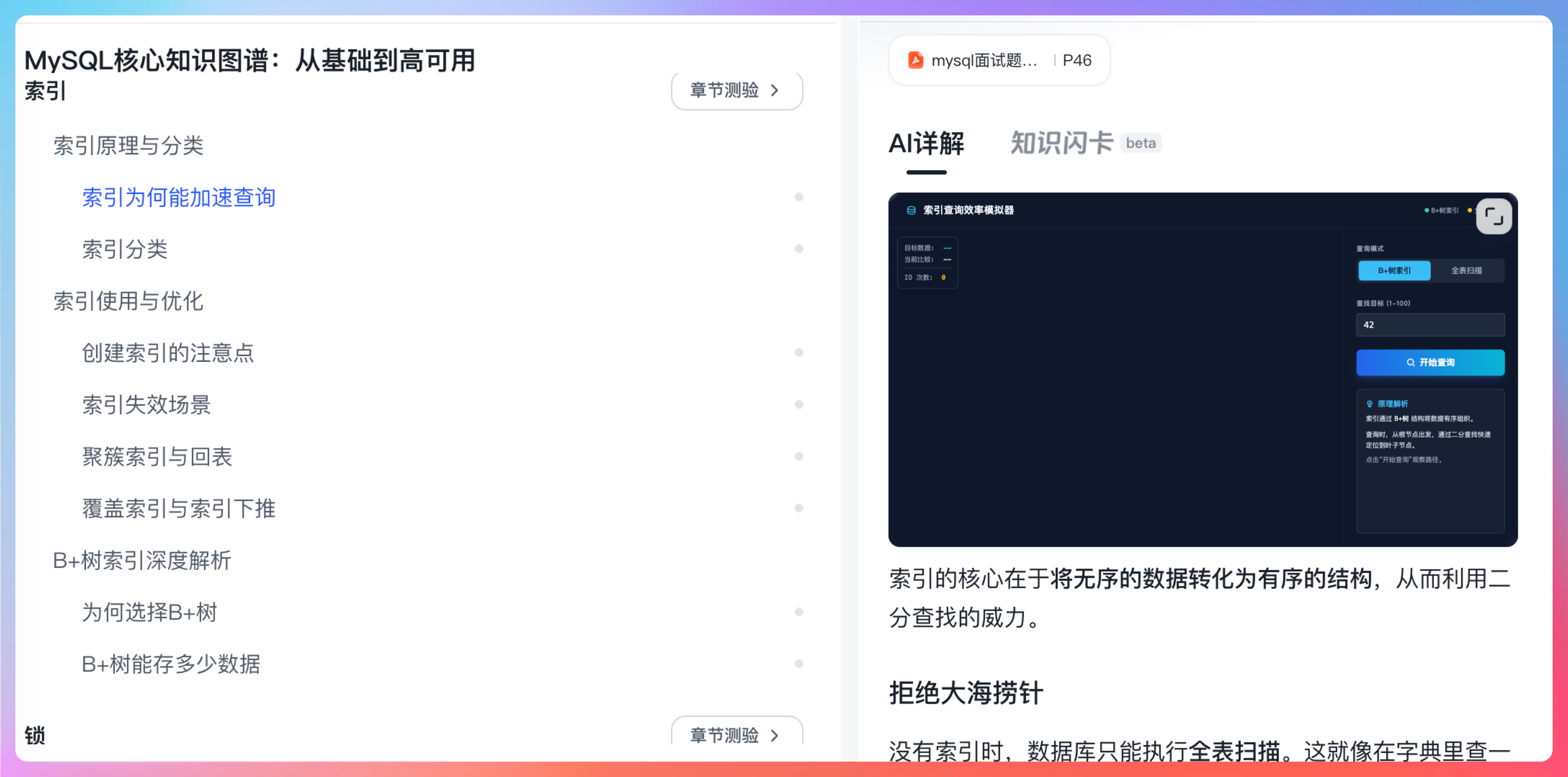Viewport: 1568px width, 777px height.
Task: Switch to the AI详解 tab
Action: pyautogui.click(x=926, y=144)
